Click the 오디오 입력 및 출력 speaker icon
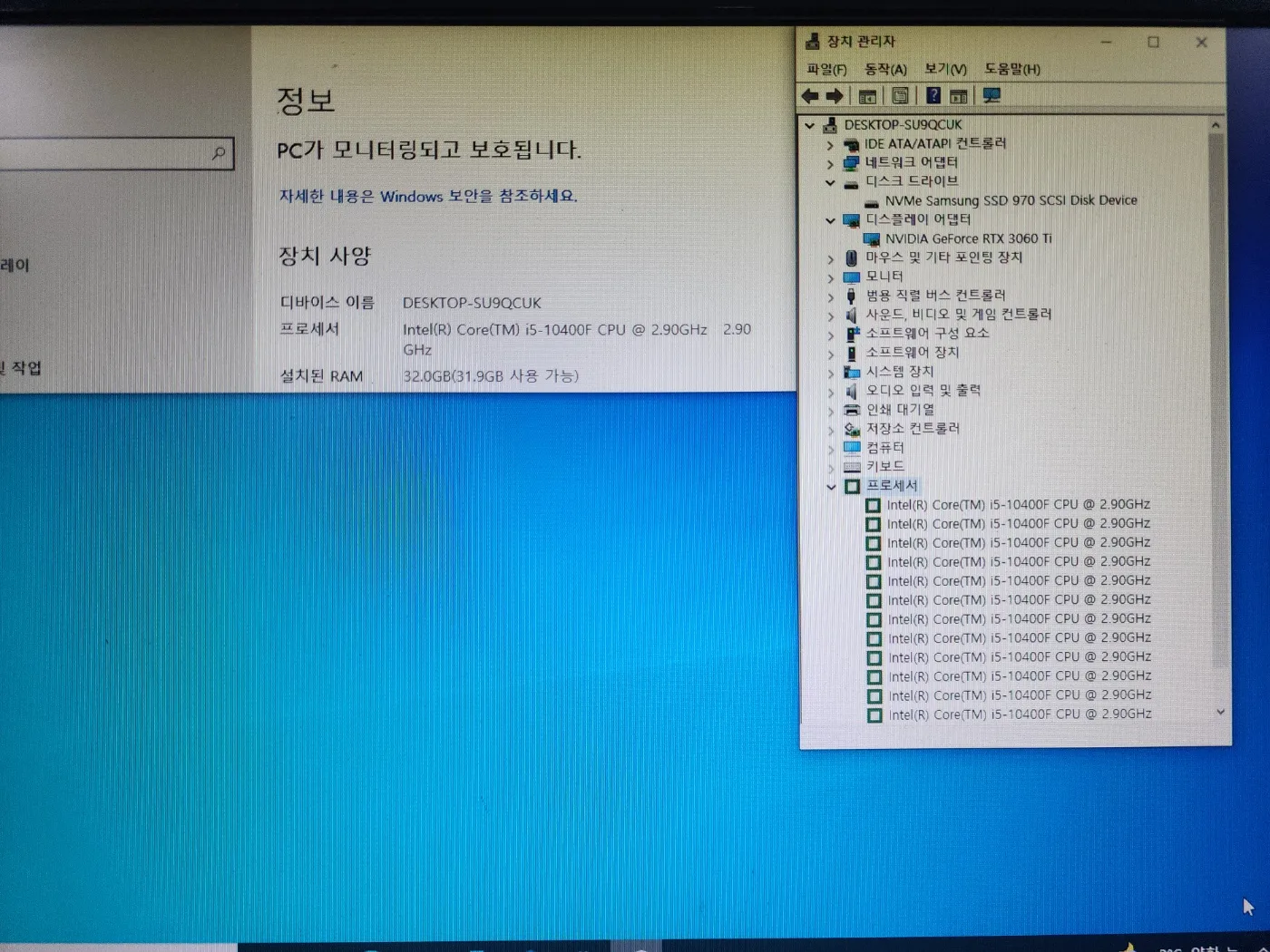The width and height of the screenshot is (1270, 952). click(x=852, y=392)
